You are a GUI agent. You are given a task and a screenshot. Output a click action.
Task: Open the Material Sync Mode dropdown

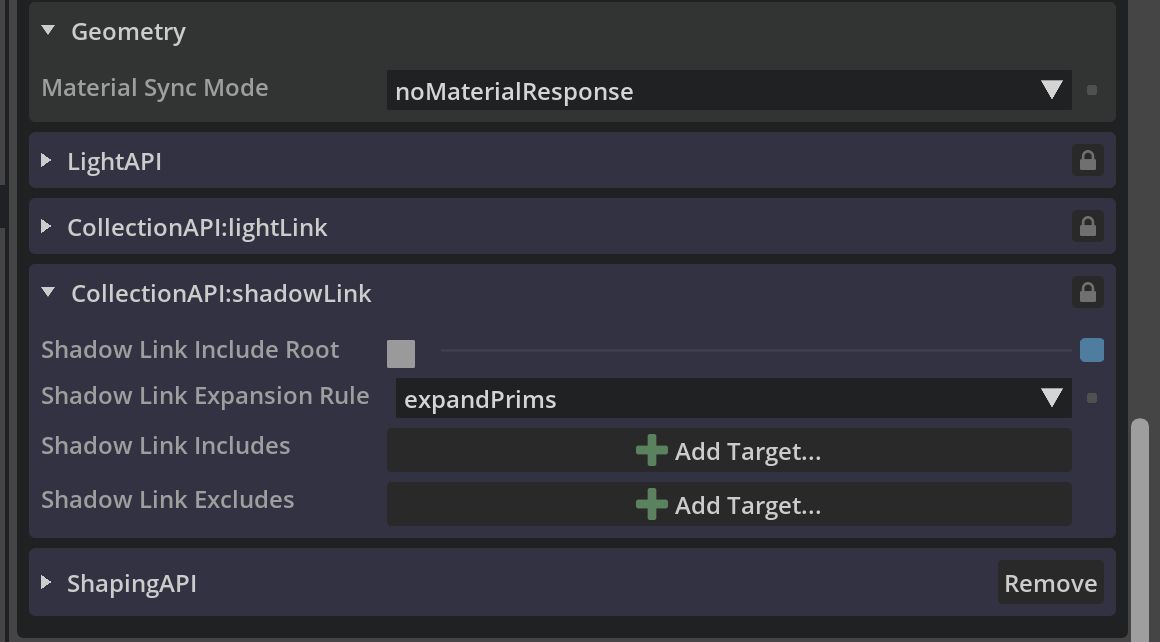pyautogui.click(x=728, y=91)
